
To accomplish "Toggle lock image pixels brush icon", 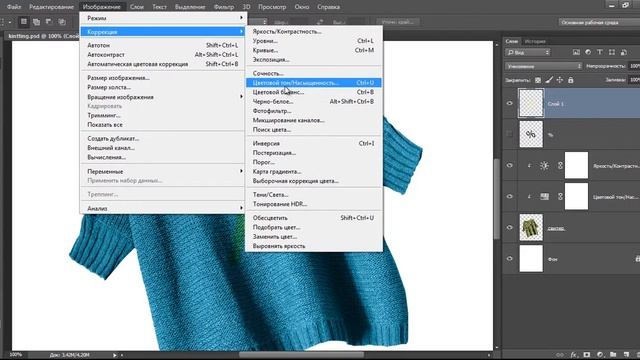I will point(549,80).
